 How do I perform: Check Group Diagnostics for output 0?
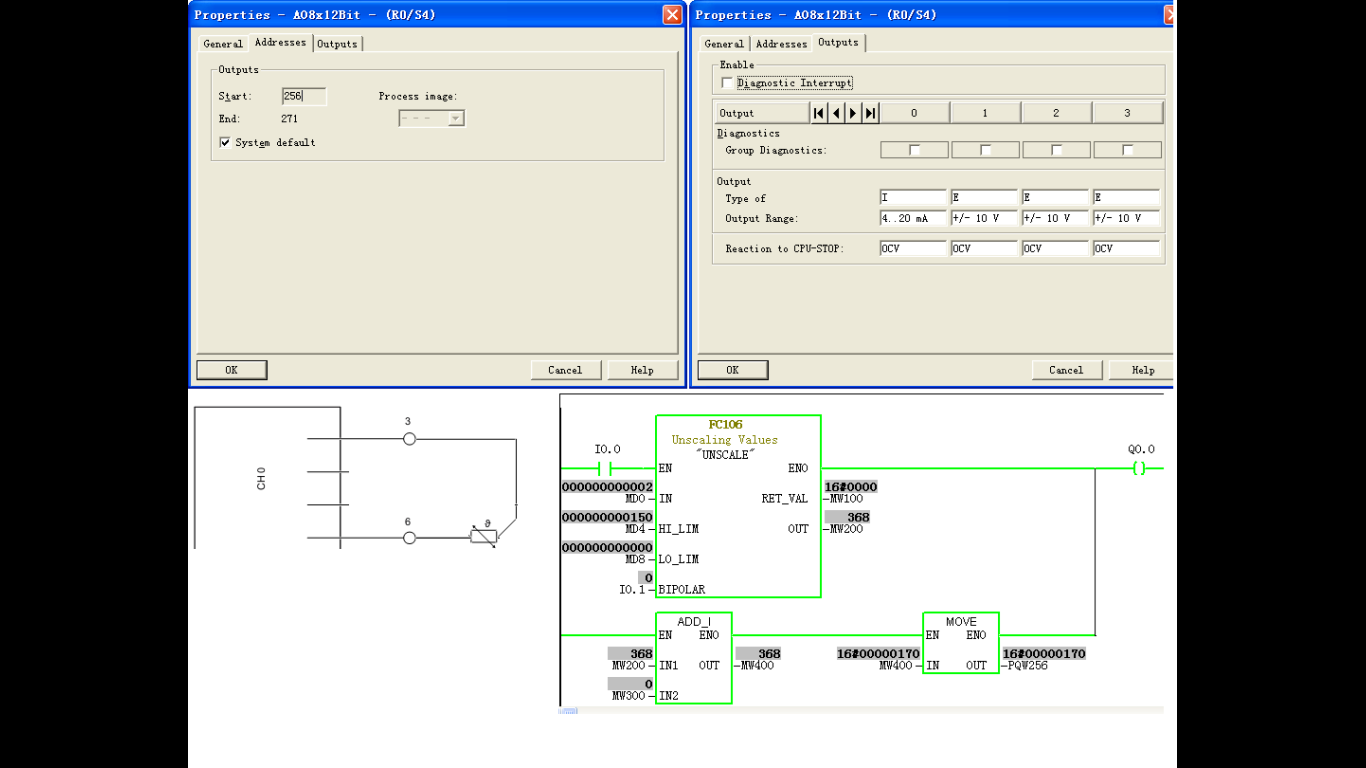(914, 150)
